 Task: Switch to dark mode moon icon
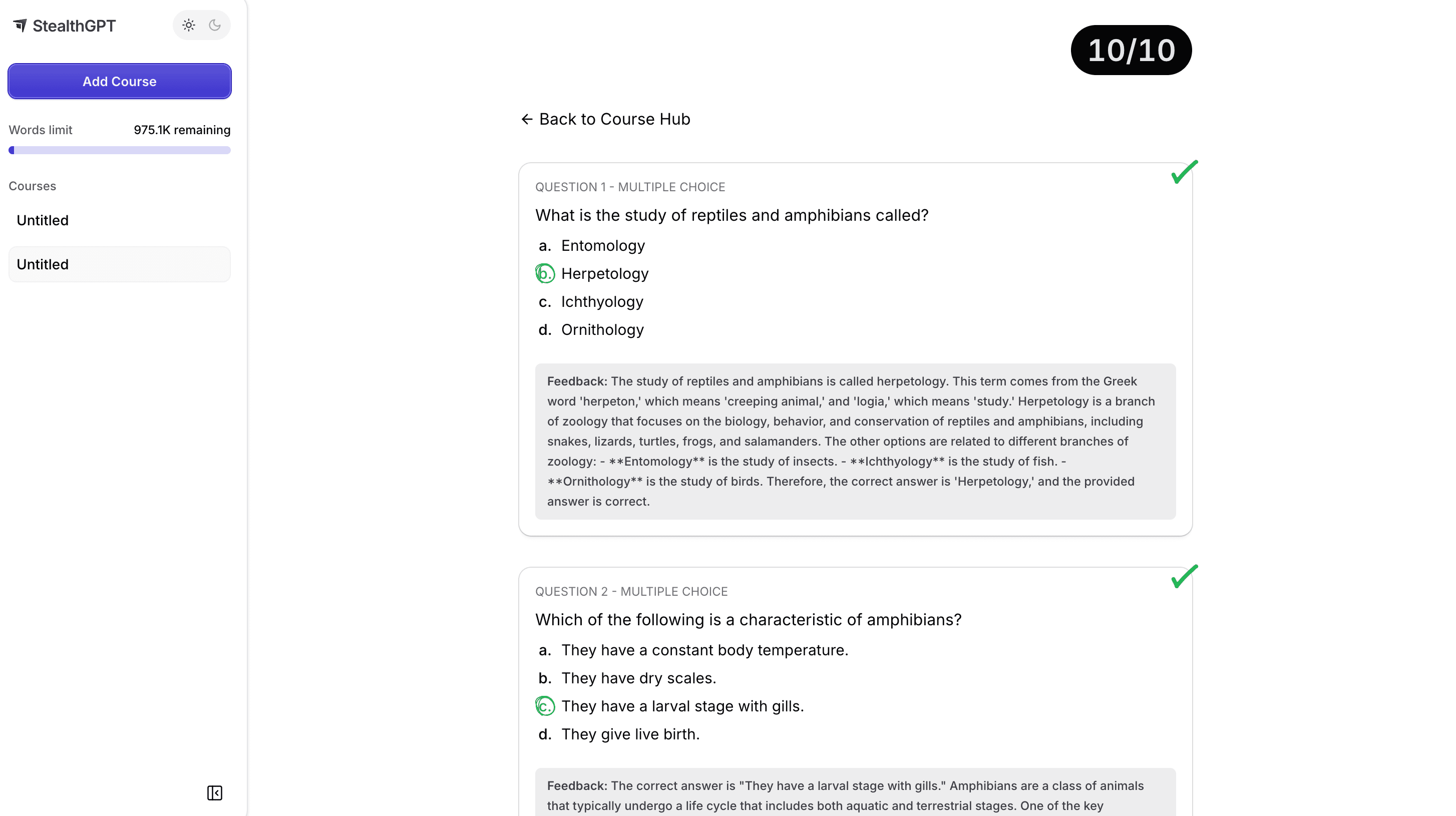click(x=215, y=26)
